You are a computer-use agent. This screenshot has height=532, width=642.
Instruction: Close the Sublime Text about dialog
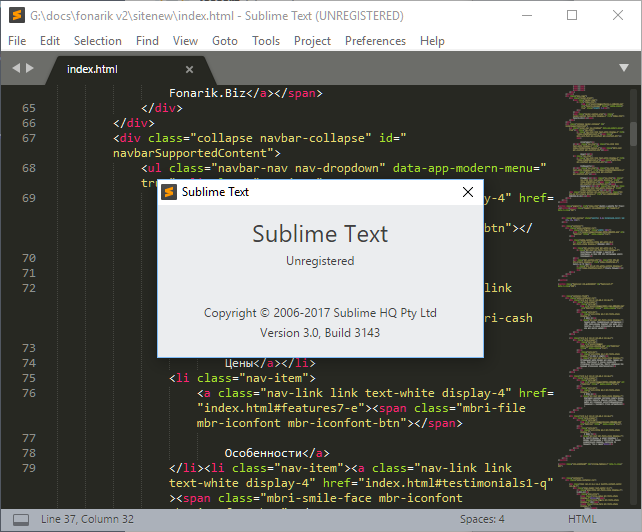pyautogui.click(x=468, y=192)
